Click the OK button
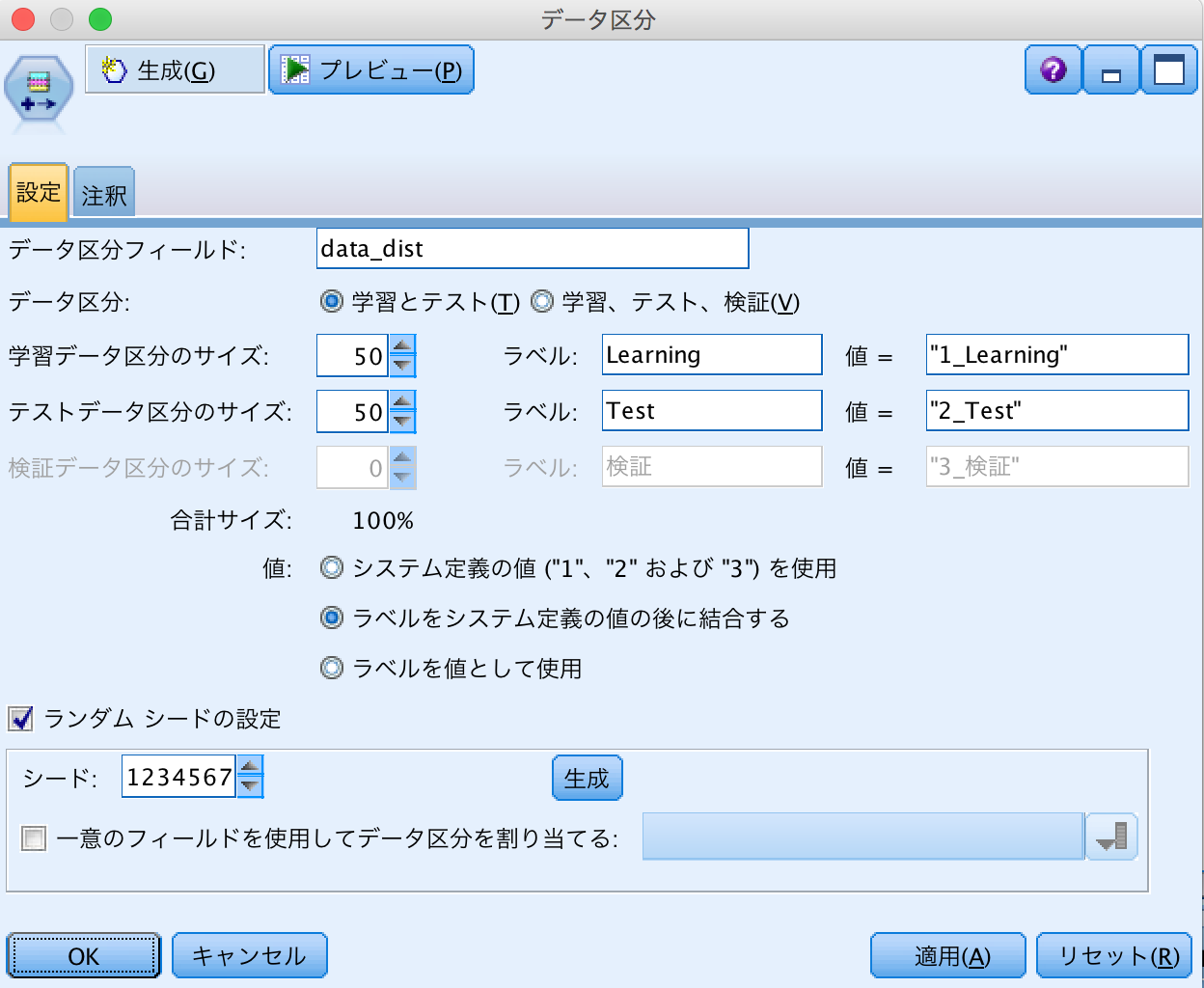Image resolution: width=1204 pixels, height=988 pixels. click(x=83, y=955)
